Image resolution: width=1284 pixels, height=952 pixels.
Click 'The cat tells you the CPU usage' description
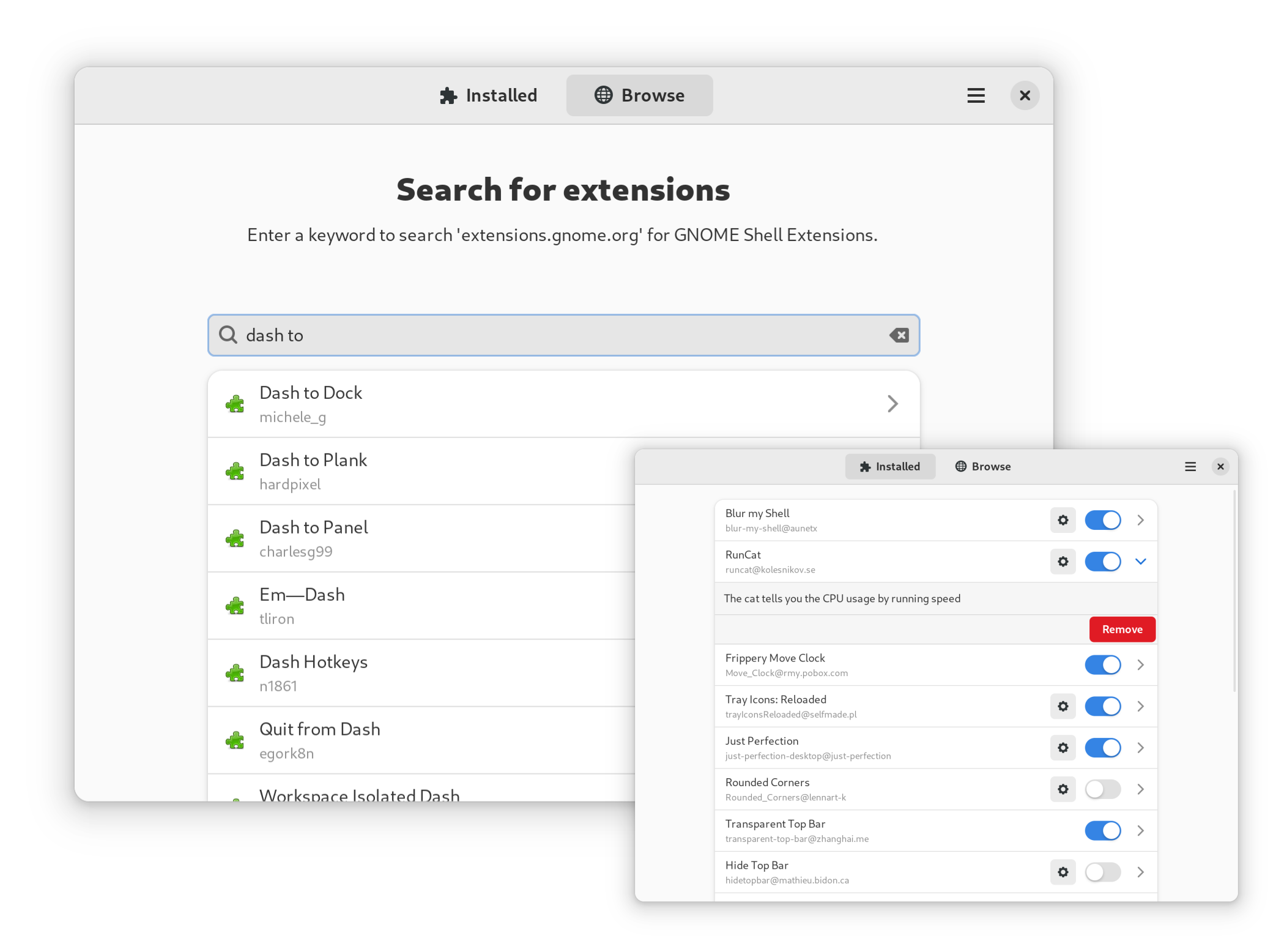(842, 599)
